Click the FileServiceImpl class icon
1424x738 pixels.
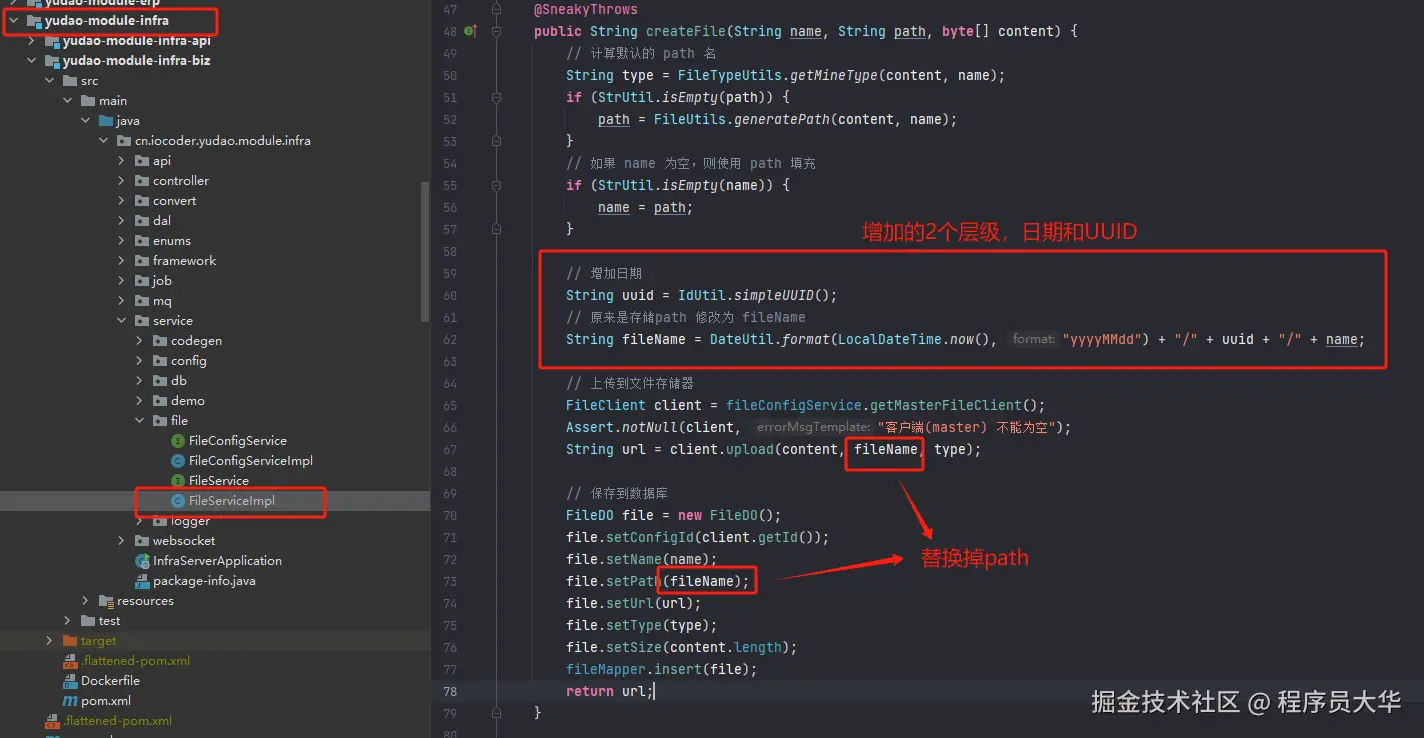point(178,501)
